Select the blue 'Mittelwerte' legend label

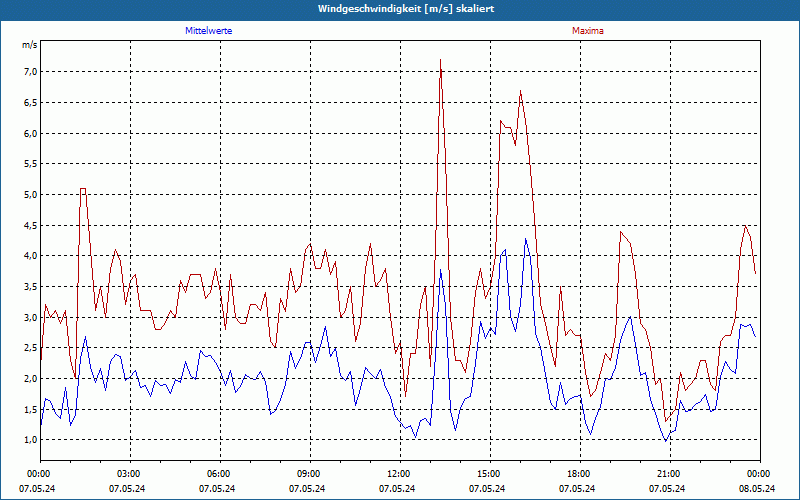(209, 31)
